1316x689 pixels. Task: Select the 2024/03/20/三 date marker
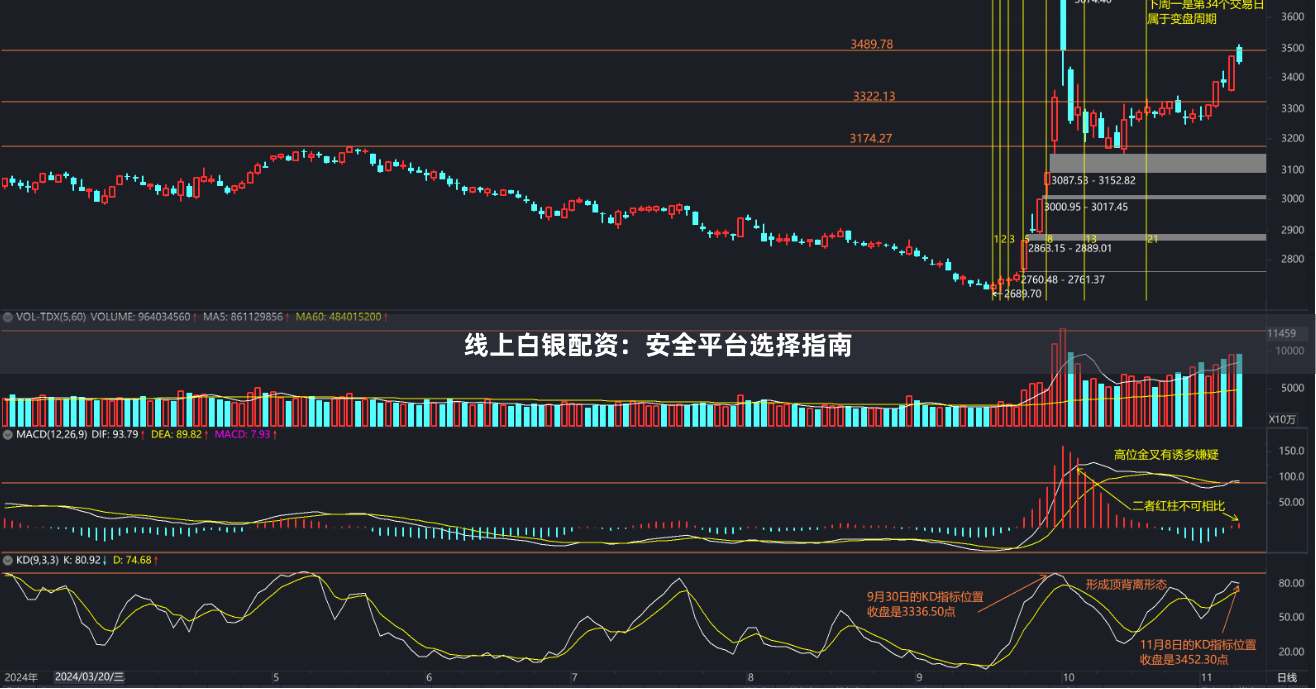point(90,678)
